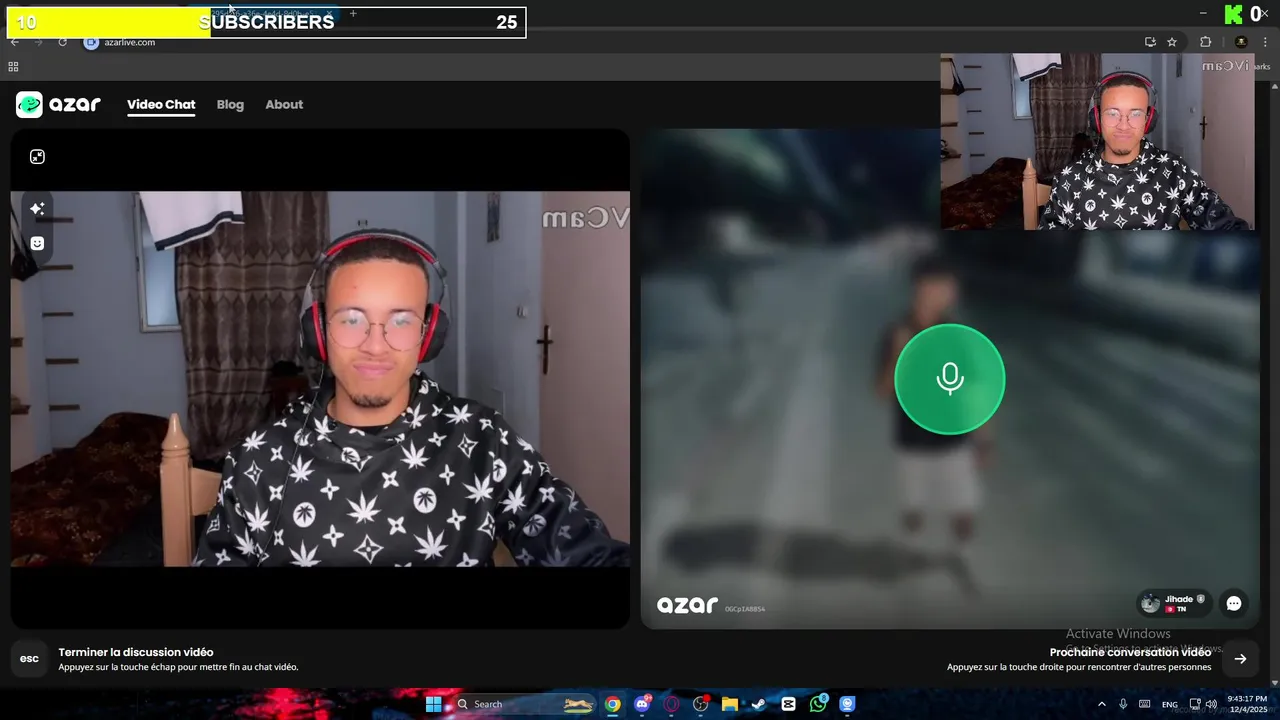Click the local webcam video feed
The width and height of the screenshot is (1280, 720).
click(320, 379)
